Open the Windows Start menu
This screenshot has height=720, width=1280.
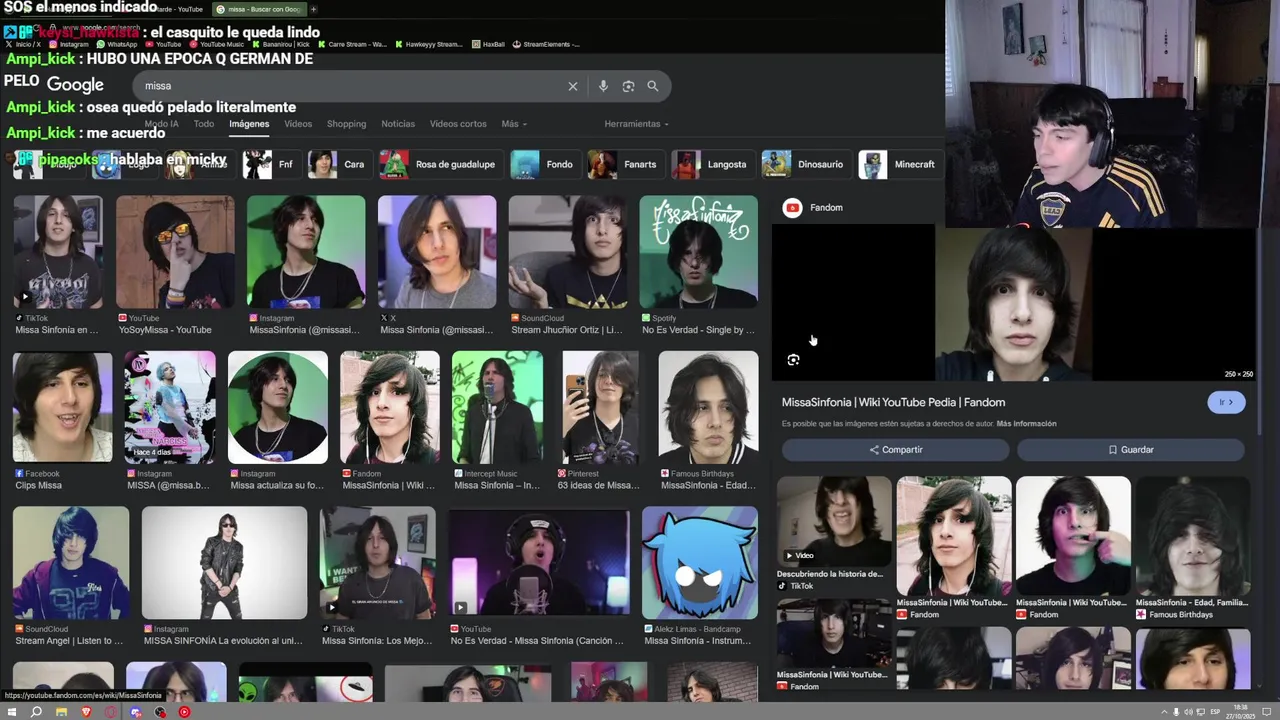(x=12, y=712)
